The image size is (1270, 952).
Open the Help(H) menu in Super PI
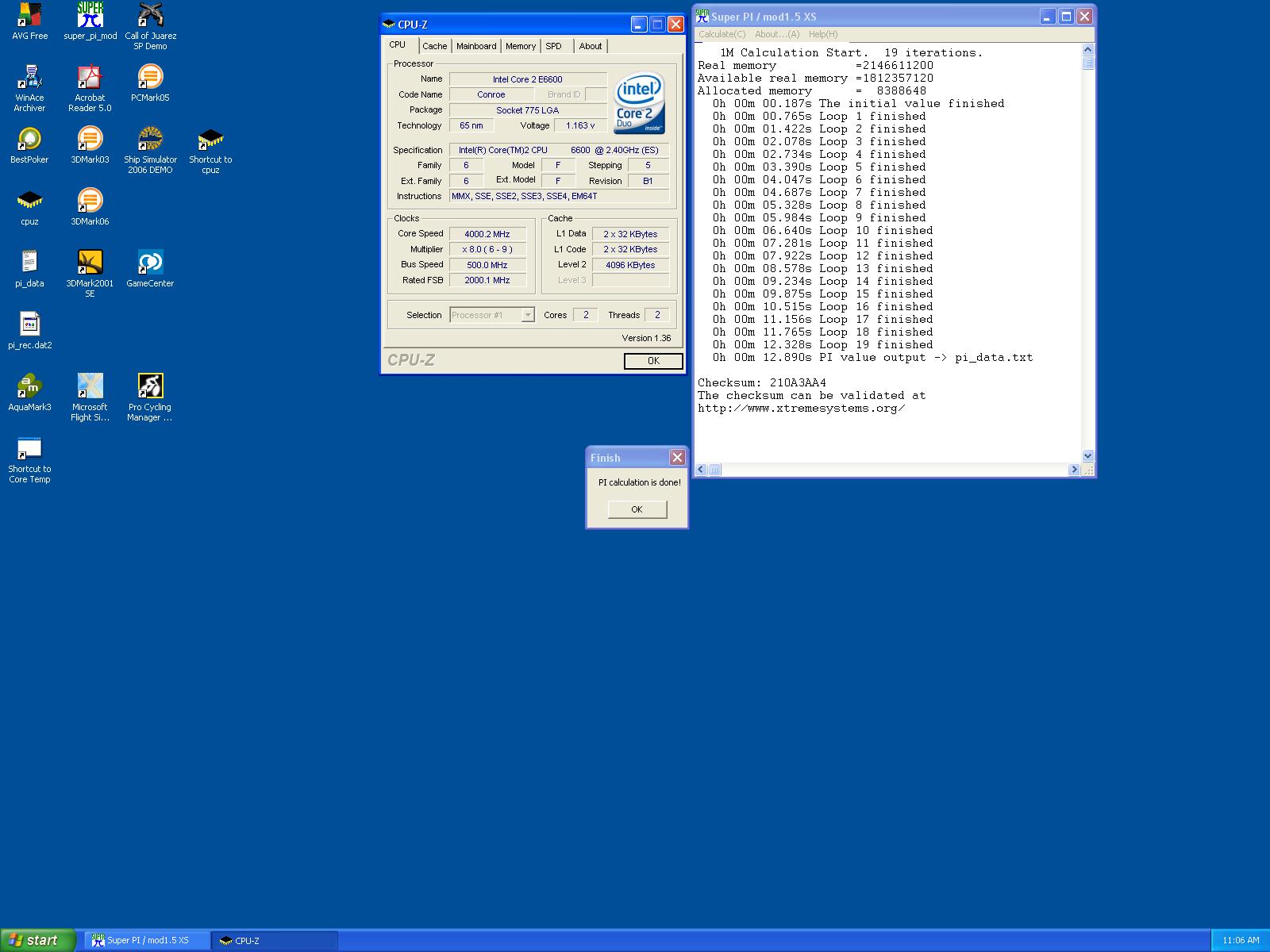pyautogui.click(x=823, y=34)
